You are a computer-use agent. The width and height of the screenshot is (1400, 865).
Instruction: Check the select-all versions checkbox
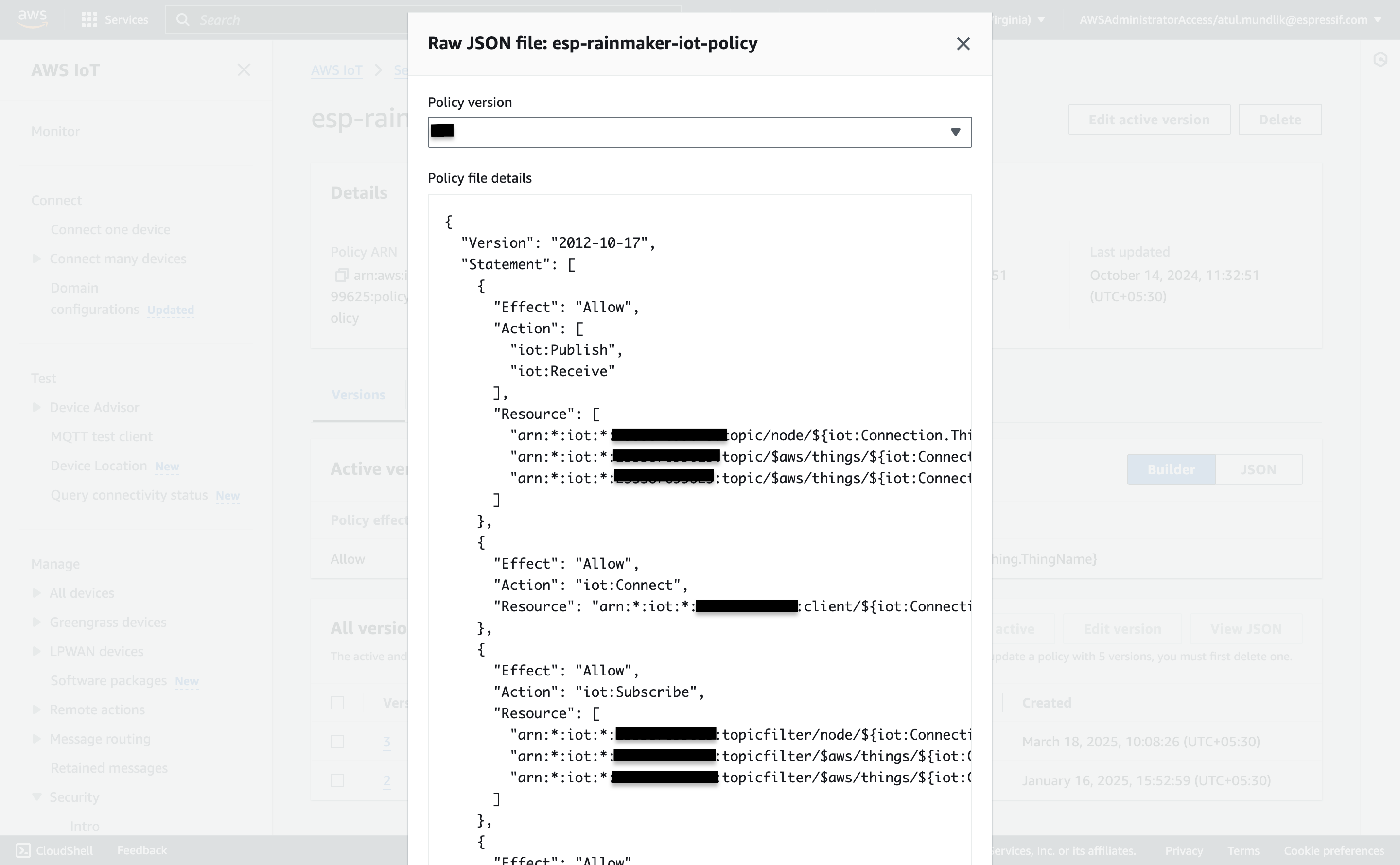pos(337,703)
